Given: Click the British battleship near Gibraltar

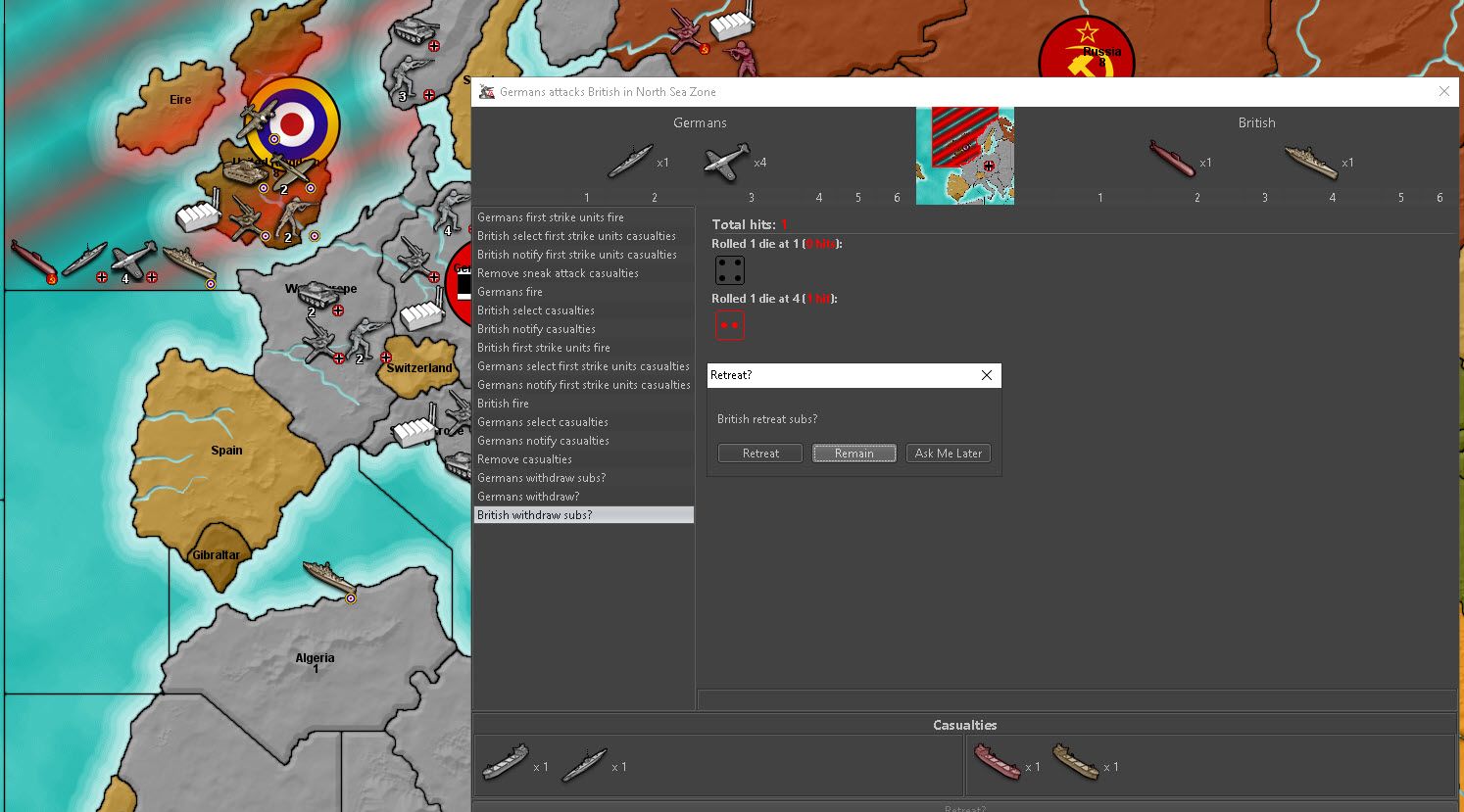Looking at the screenshot, I should tap(329, 578).
